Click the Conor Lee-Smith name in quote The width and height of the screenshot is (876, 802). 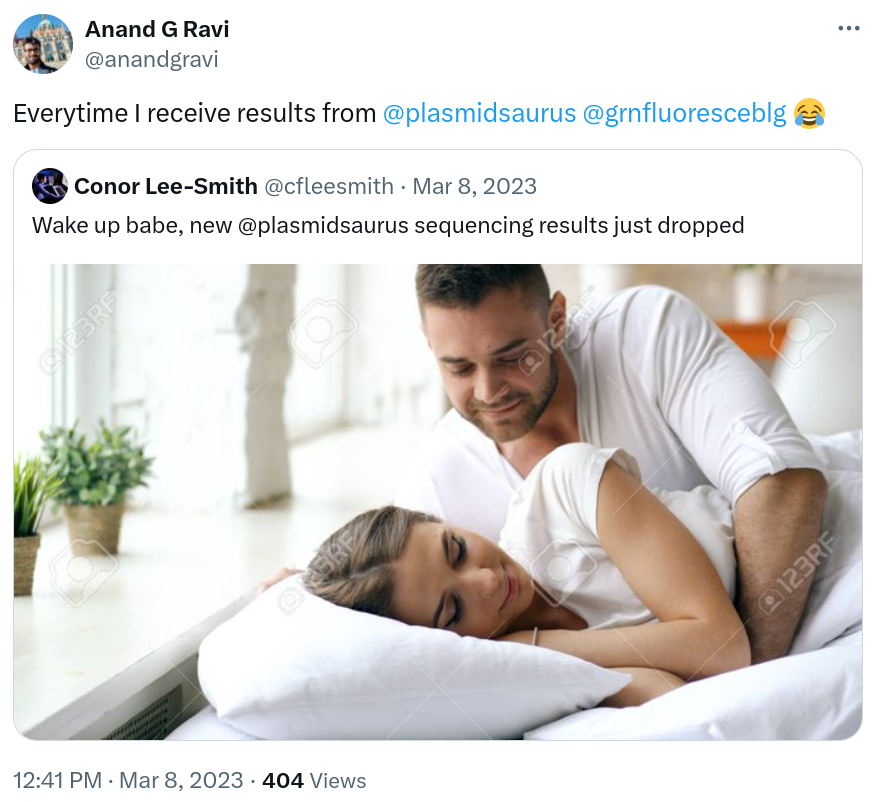tap(166, 186)
